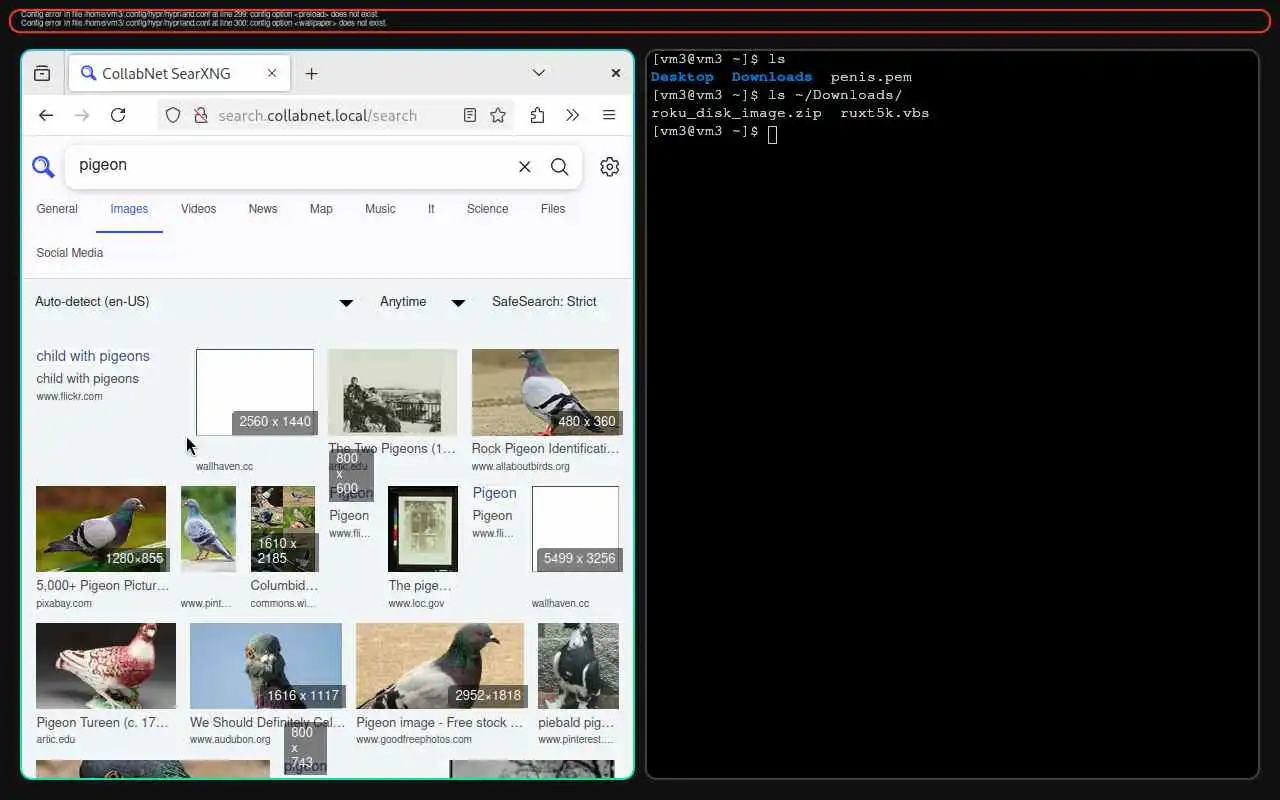1280x800 pixels.
Task: Open the child with pigeons link
Action: 93,356
